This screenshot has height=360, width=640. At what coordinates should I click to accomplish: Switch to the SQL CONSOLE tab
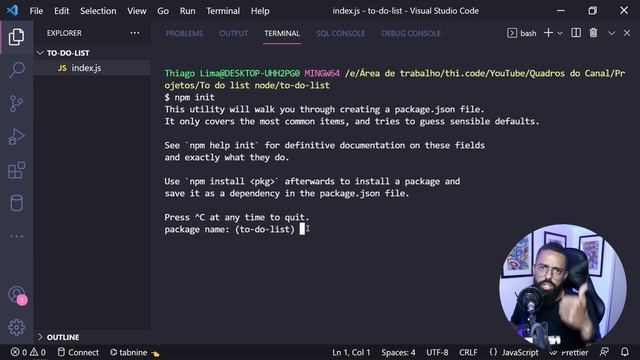click(340, 33)
